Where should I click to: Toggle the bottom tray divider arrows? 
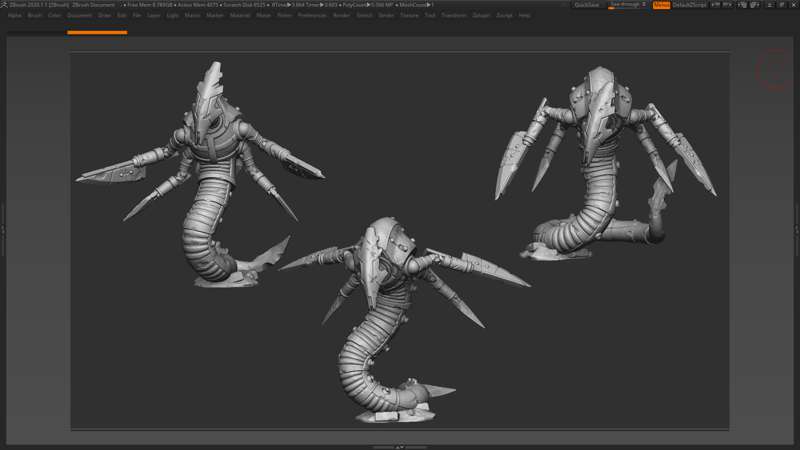click(x=399, y=447)
